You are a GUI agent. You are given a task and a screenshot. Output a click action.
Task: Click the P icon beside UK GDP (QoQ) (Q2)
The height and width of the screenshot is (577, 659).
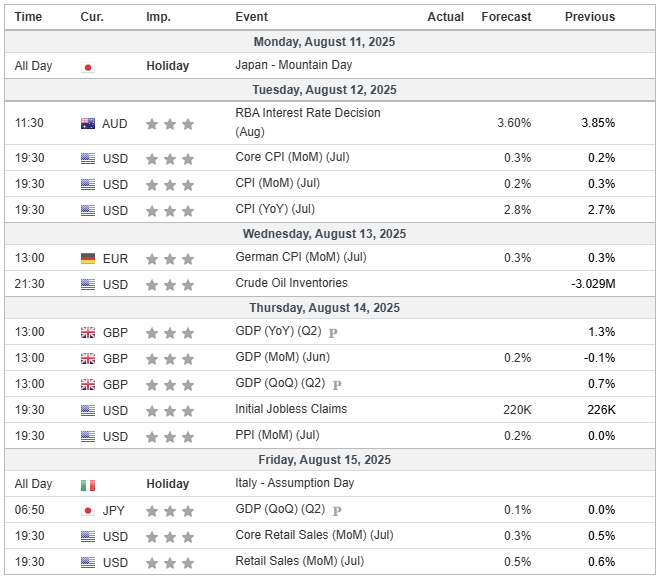click(337, 385)
